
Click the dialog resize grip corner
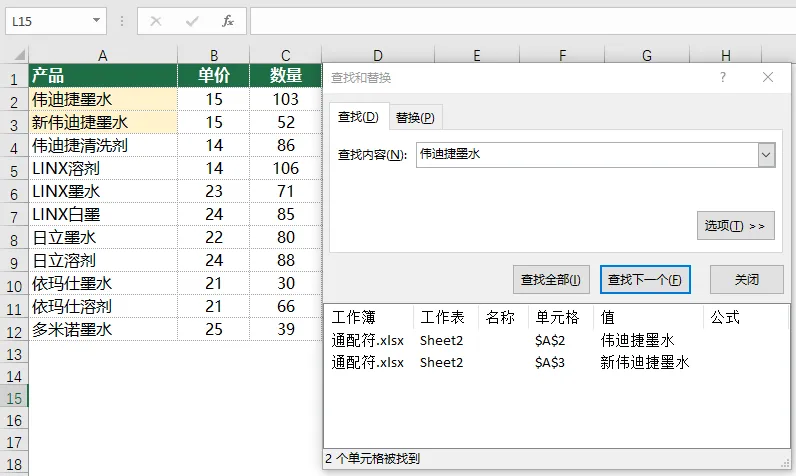(787, 462)
